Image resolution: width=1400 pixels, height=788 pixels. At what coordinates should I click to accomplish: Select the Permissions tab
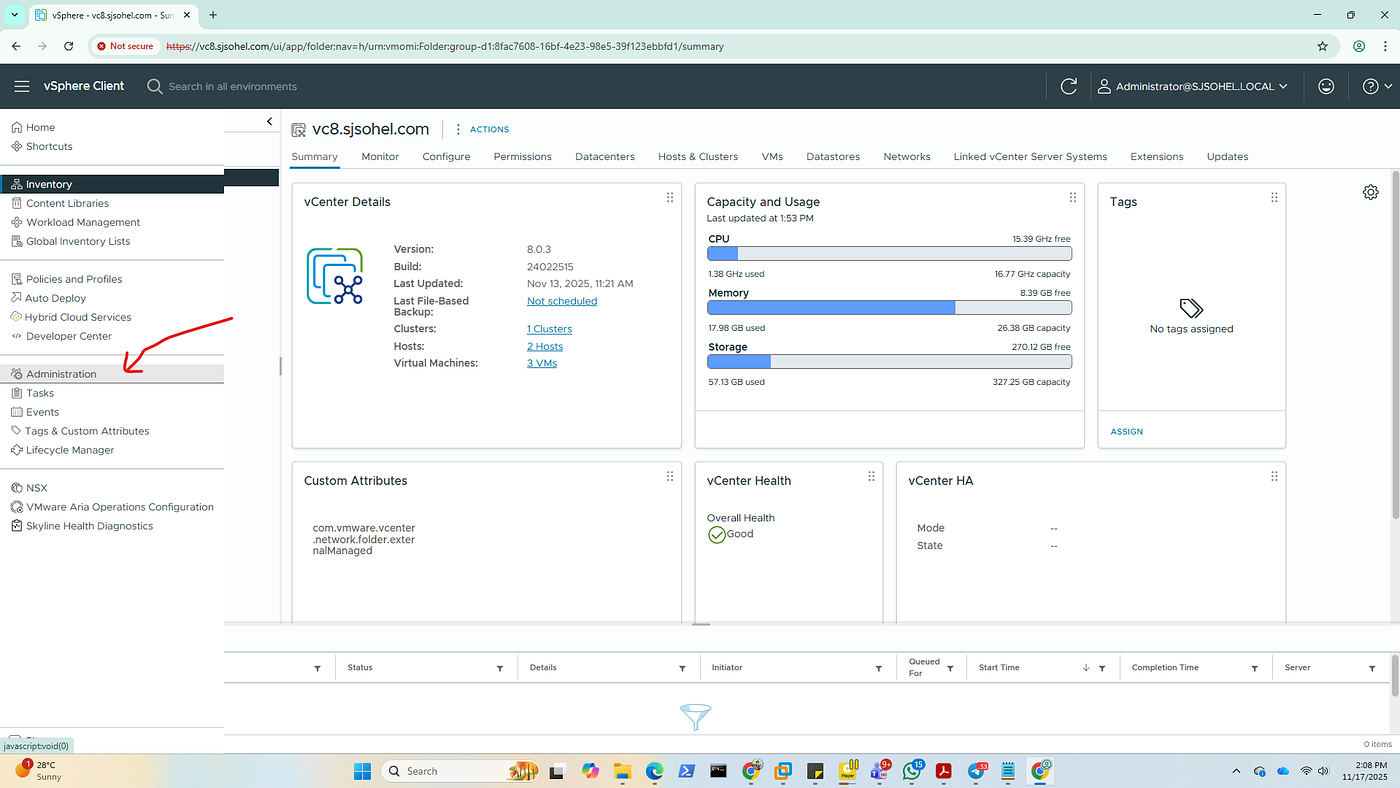(x=522, y=156)
